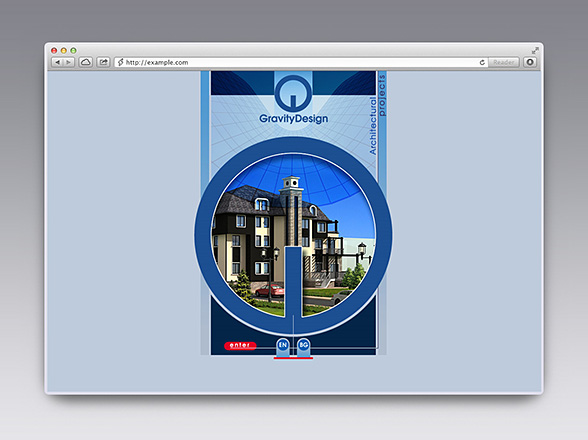Close the window with the red button

[54, 50]
